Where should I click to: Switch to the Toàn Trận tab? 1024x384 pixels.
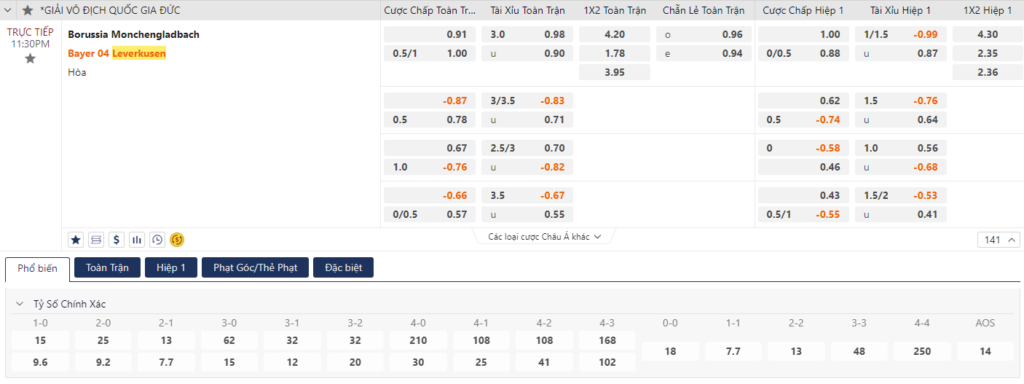click(x=107, y=268)
